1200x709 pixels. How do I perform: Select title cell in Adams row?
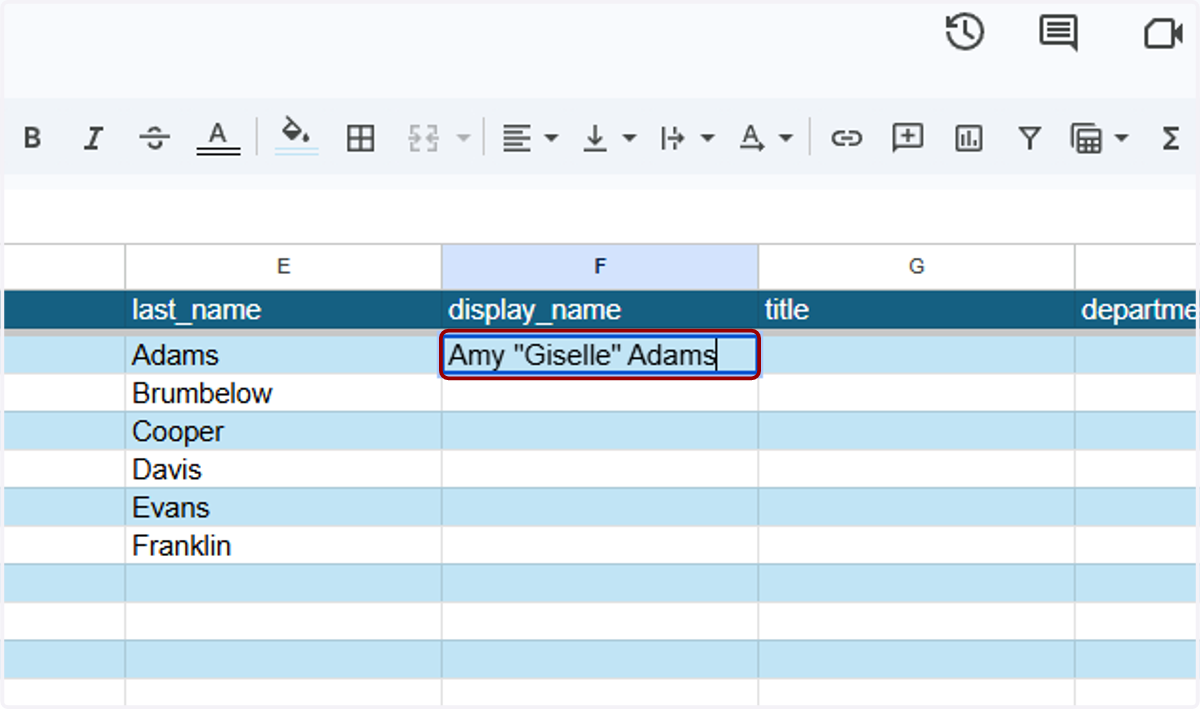pyautogui.click(x=916, y=355)
